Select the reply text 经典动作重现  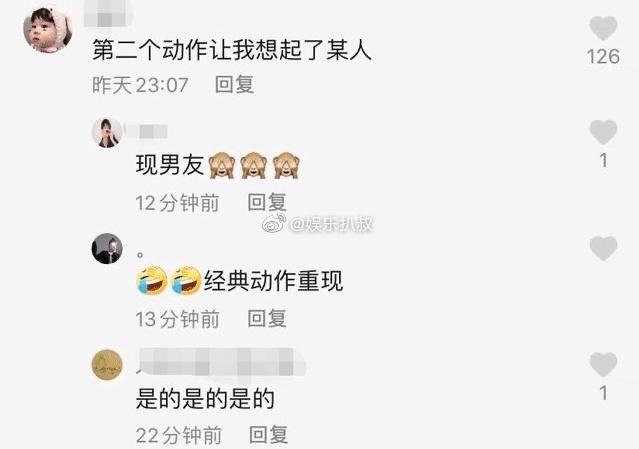point(273,281)
